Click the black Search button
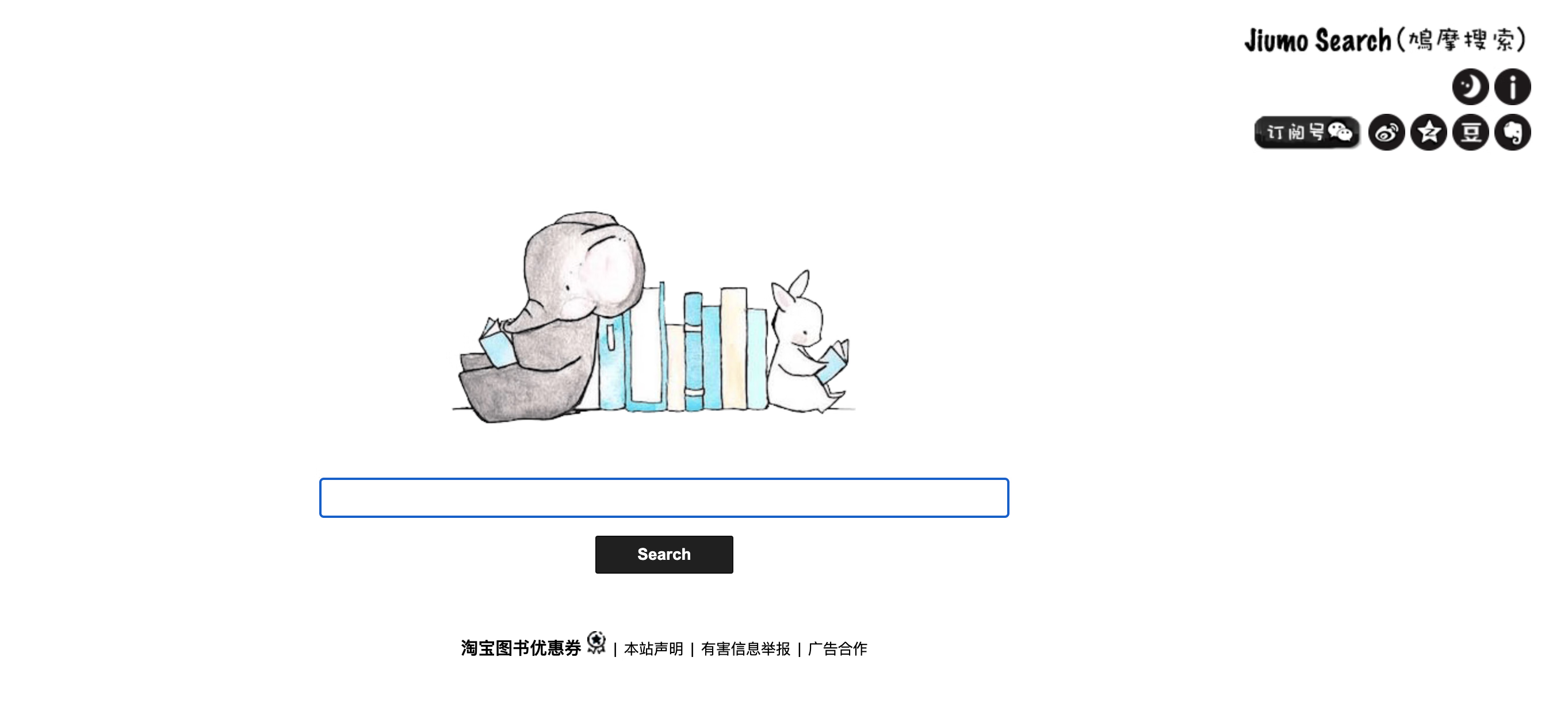This screenshot has height=707, width=1568. 664,554
